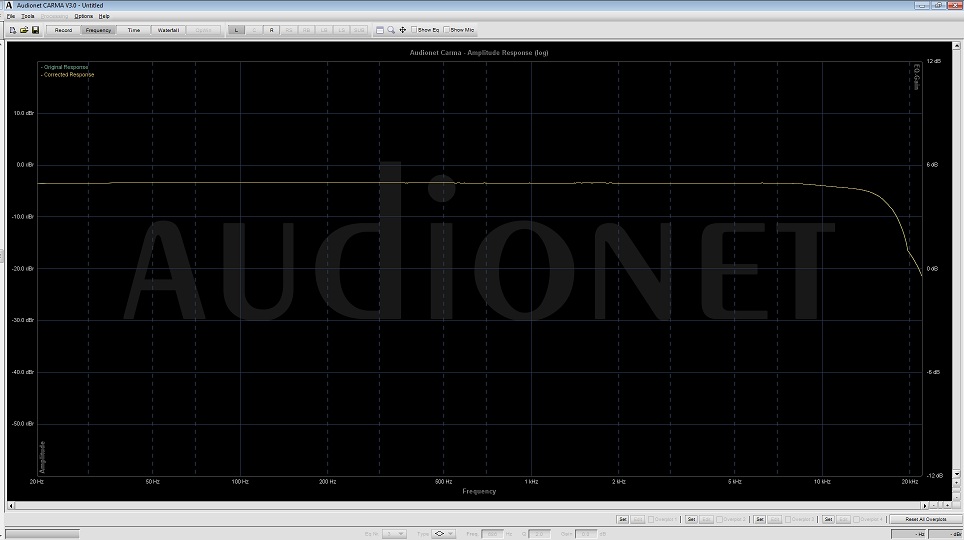
Task: Switch to Frequency view
Action: point(98,30)
